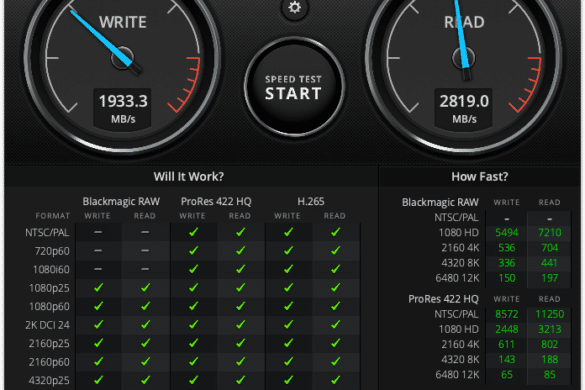This screenshot has height=390, width=585.
Task: Click the 720p60 ProRes 422 HQ read checkmark
Action: point(241,250)
